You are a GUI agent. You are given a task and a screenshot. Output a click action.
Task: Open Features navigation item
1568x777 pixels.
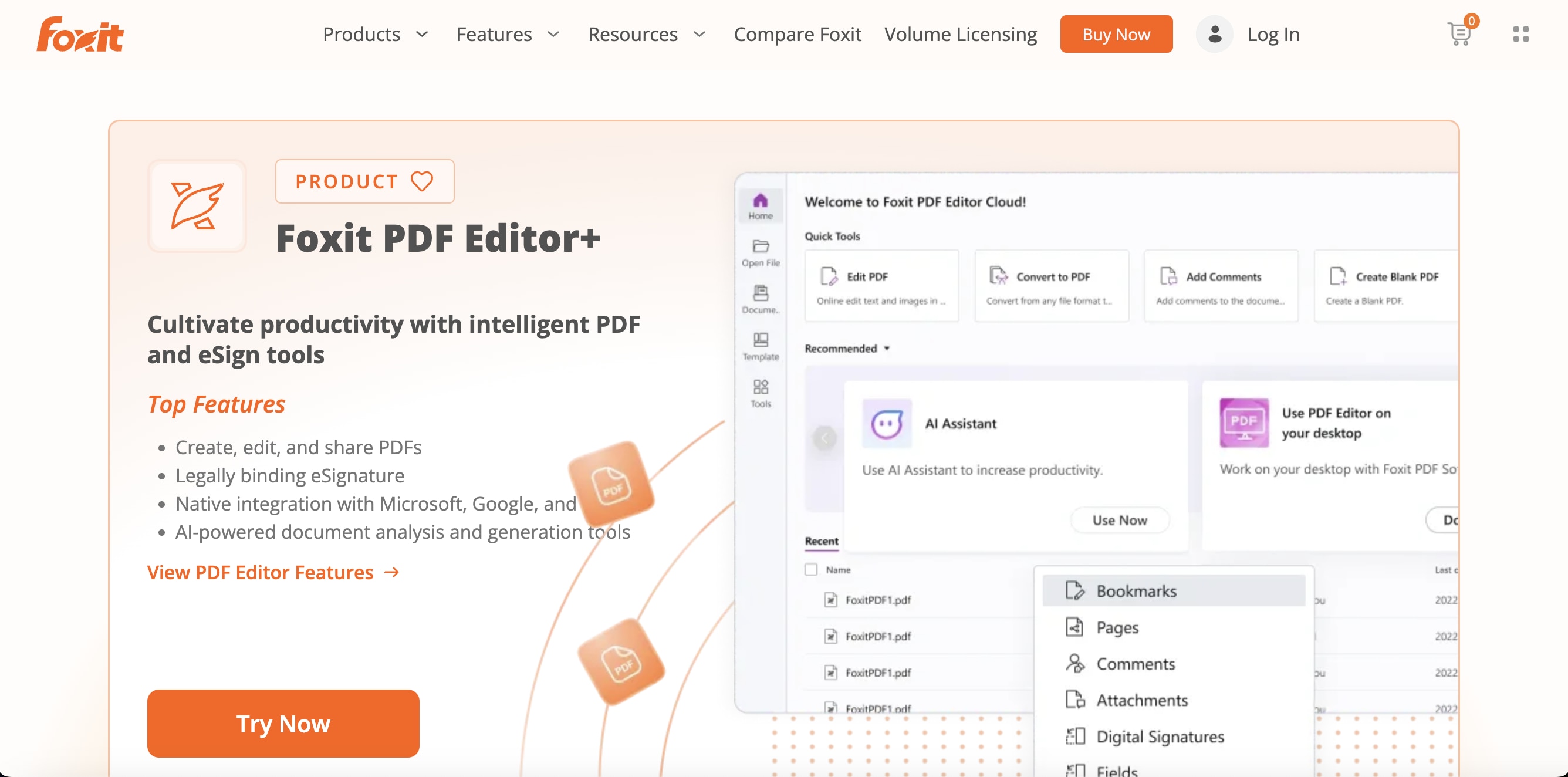(x=494, y=35)
